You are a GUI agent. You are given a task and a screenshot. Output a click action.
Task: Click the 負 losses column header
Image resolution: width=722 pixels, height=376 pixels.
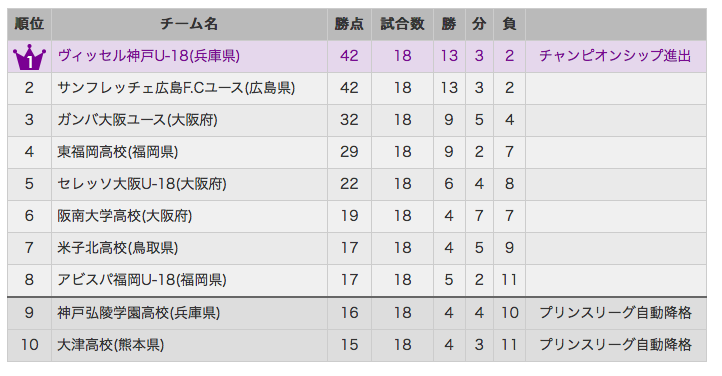point(509,24)
